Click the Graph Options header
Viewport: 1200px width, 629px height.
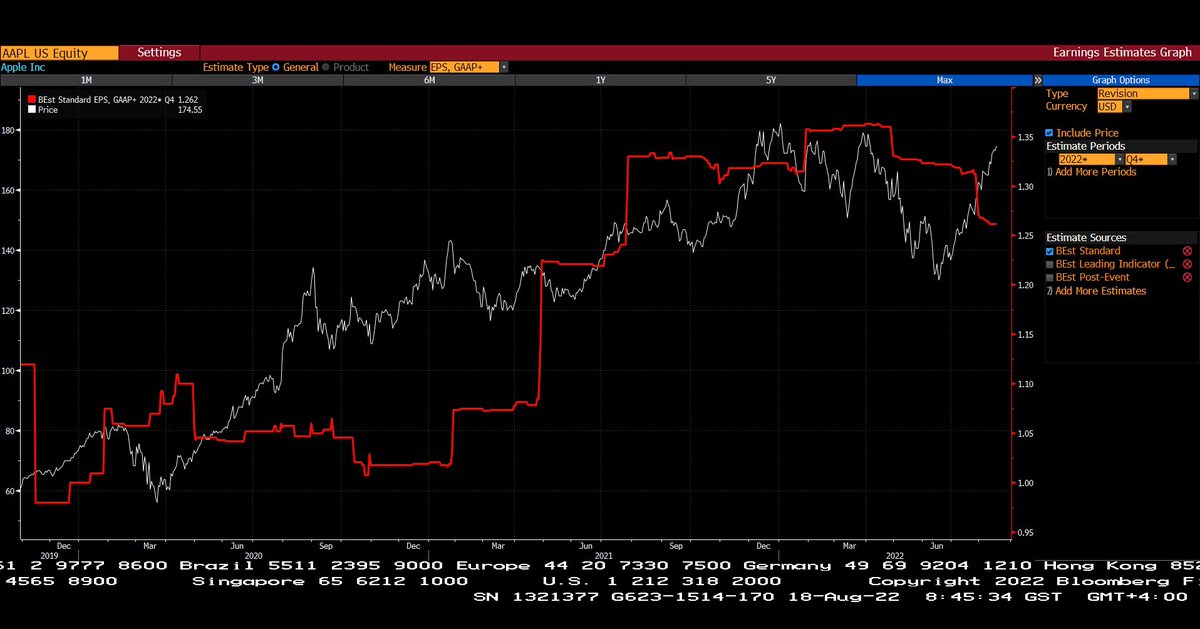[1121, 80]
